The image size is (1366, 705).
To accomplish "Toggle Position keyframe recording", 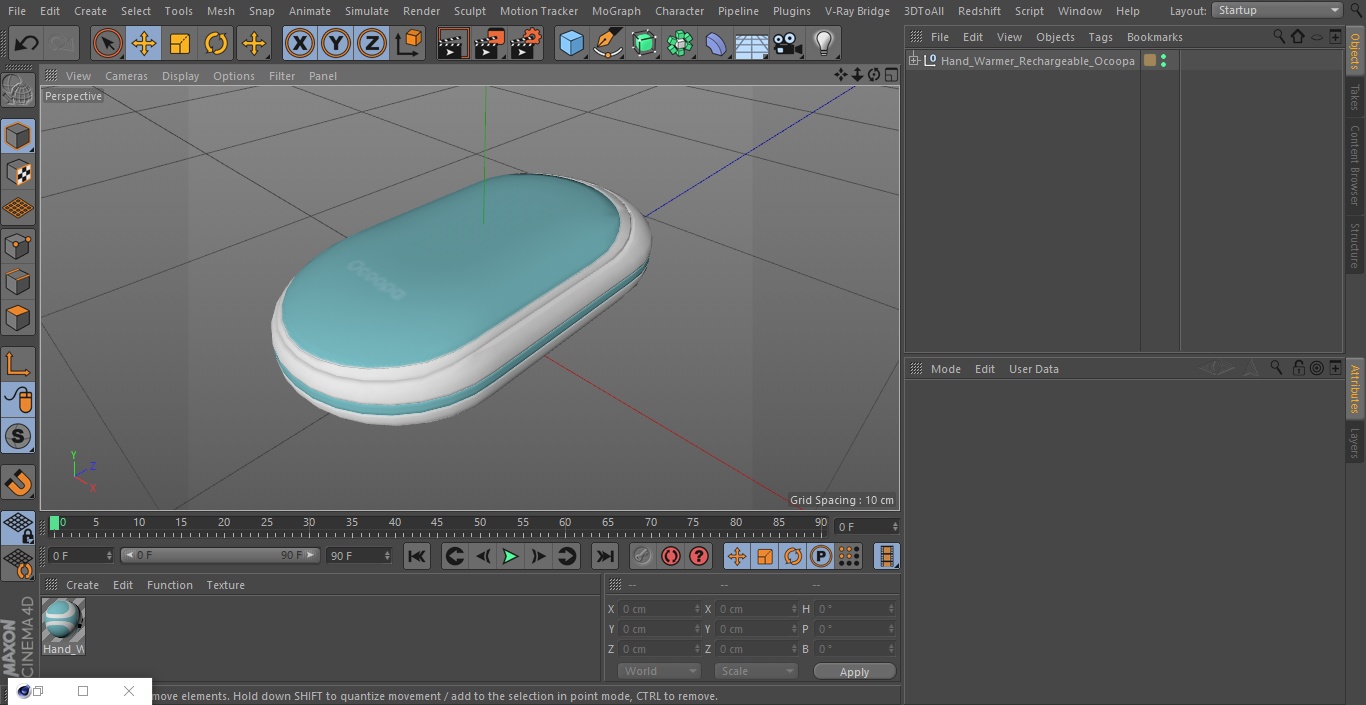I will coord(737,556).
